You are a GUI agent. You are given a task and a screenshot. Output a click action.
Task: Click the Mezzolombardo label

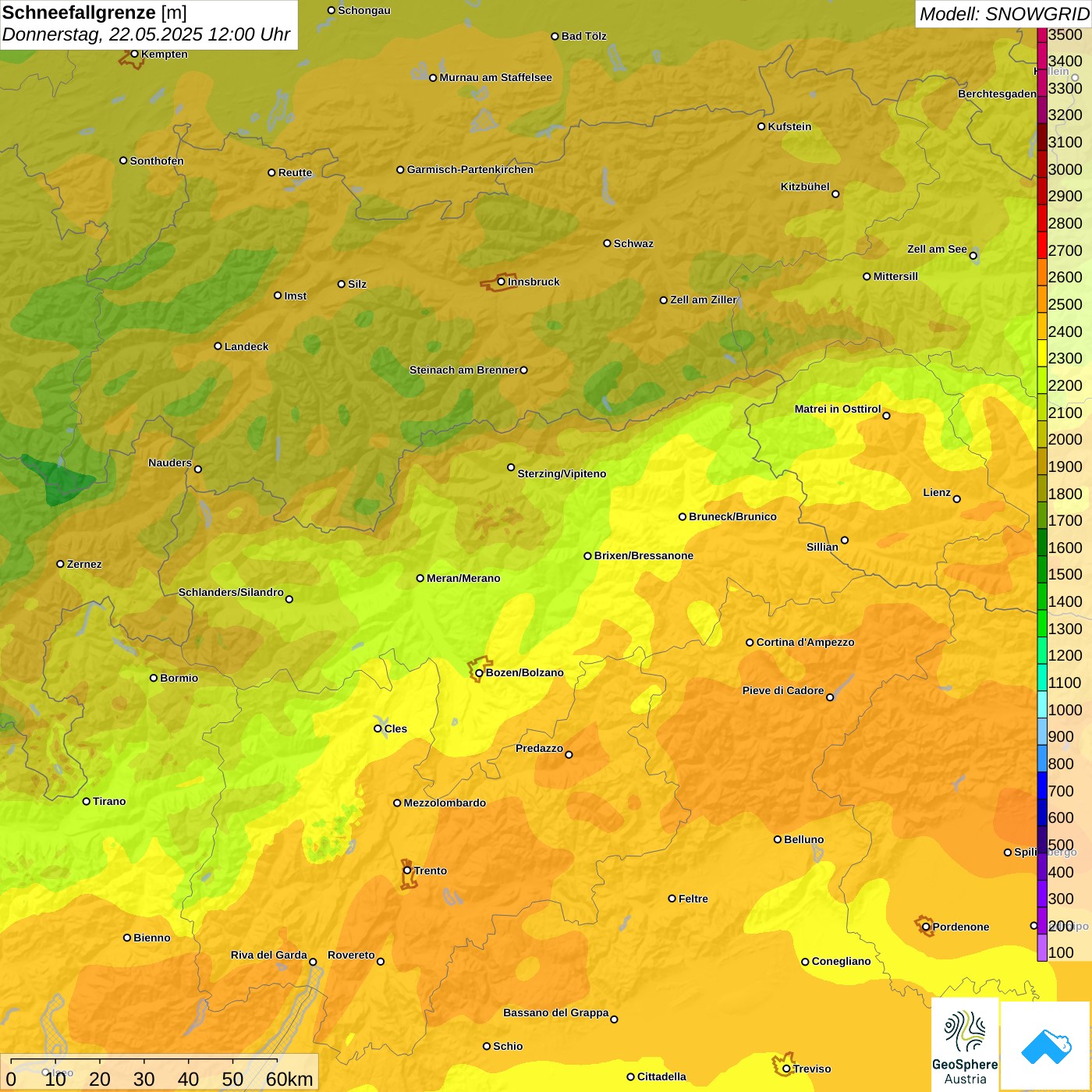pyautogui.click(x=445, y=803)
